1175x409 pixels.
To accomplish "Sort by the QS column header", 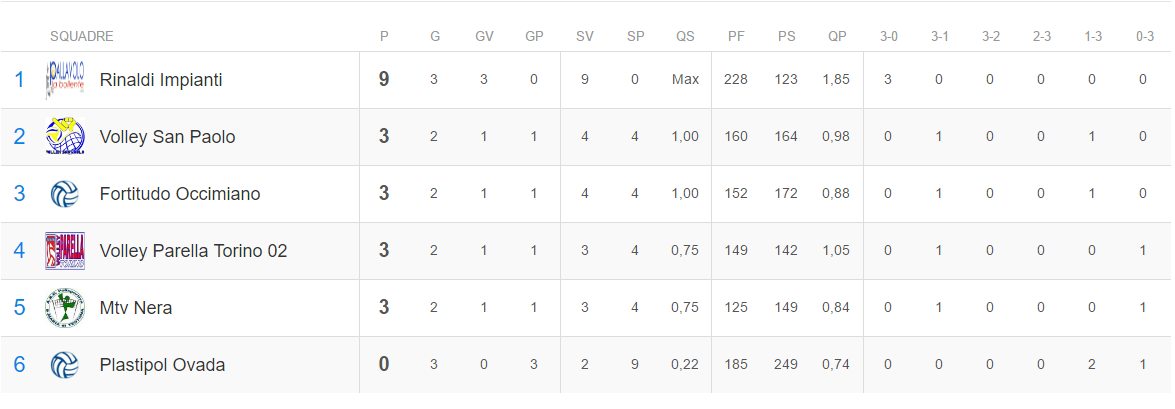I will 685,36.
